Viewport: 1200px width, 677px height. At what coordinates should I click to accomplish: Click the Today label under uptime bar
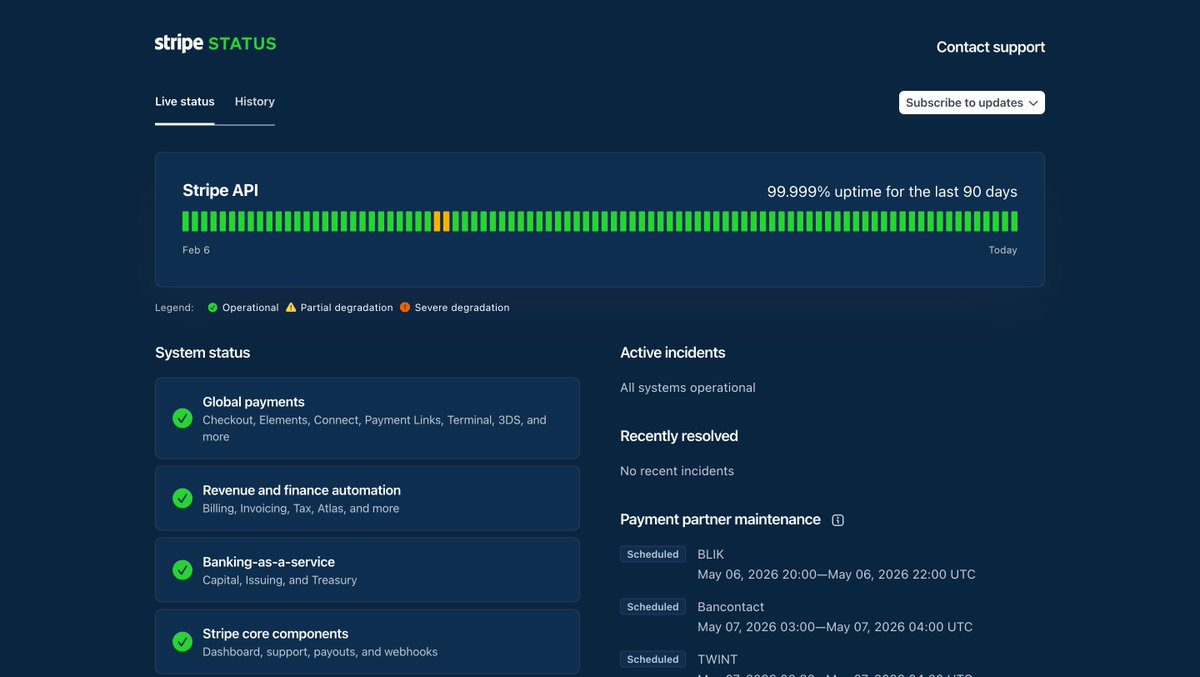(x=1003, y=250)
